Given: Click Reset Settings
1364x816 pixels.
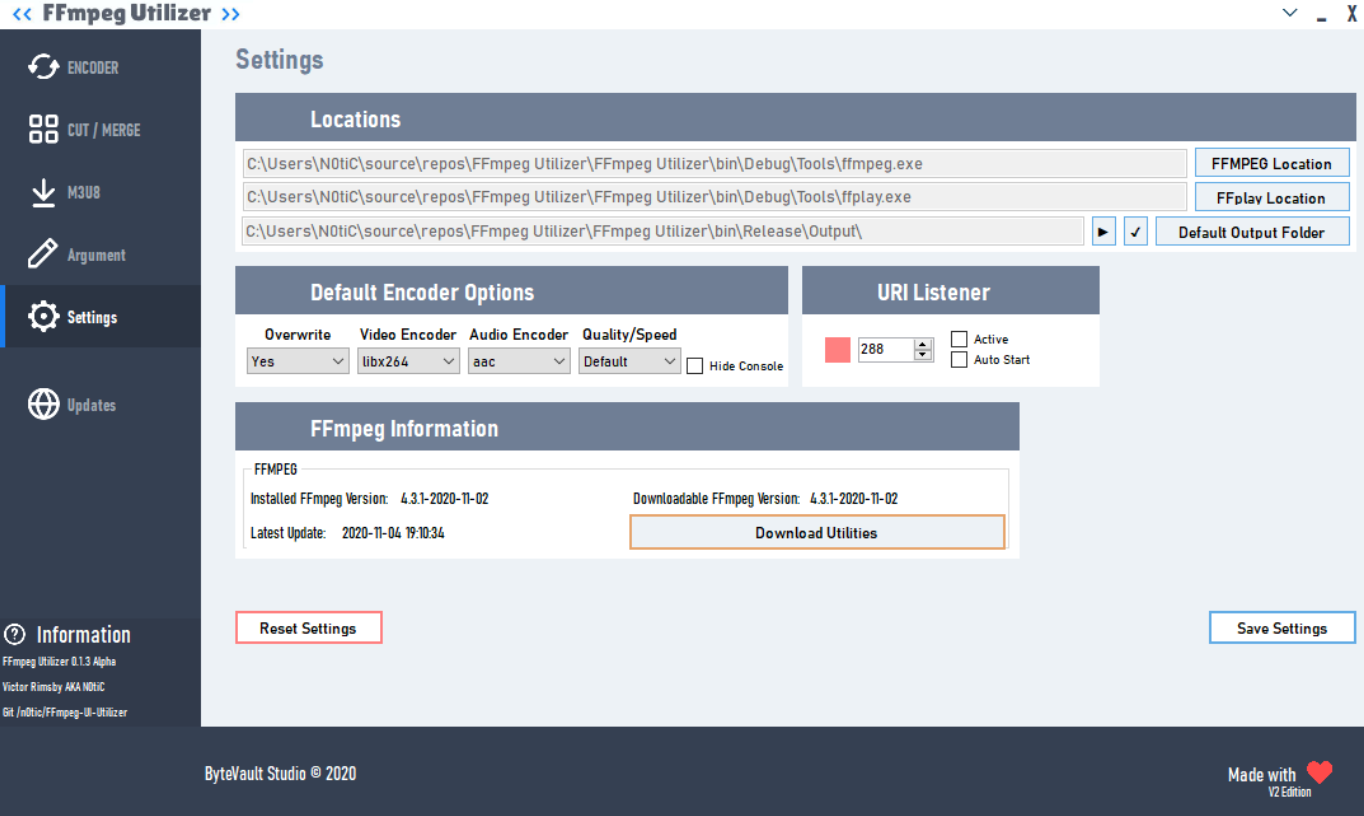Looking at the screenshot, I should [309, 628].
